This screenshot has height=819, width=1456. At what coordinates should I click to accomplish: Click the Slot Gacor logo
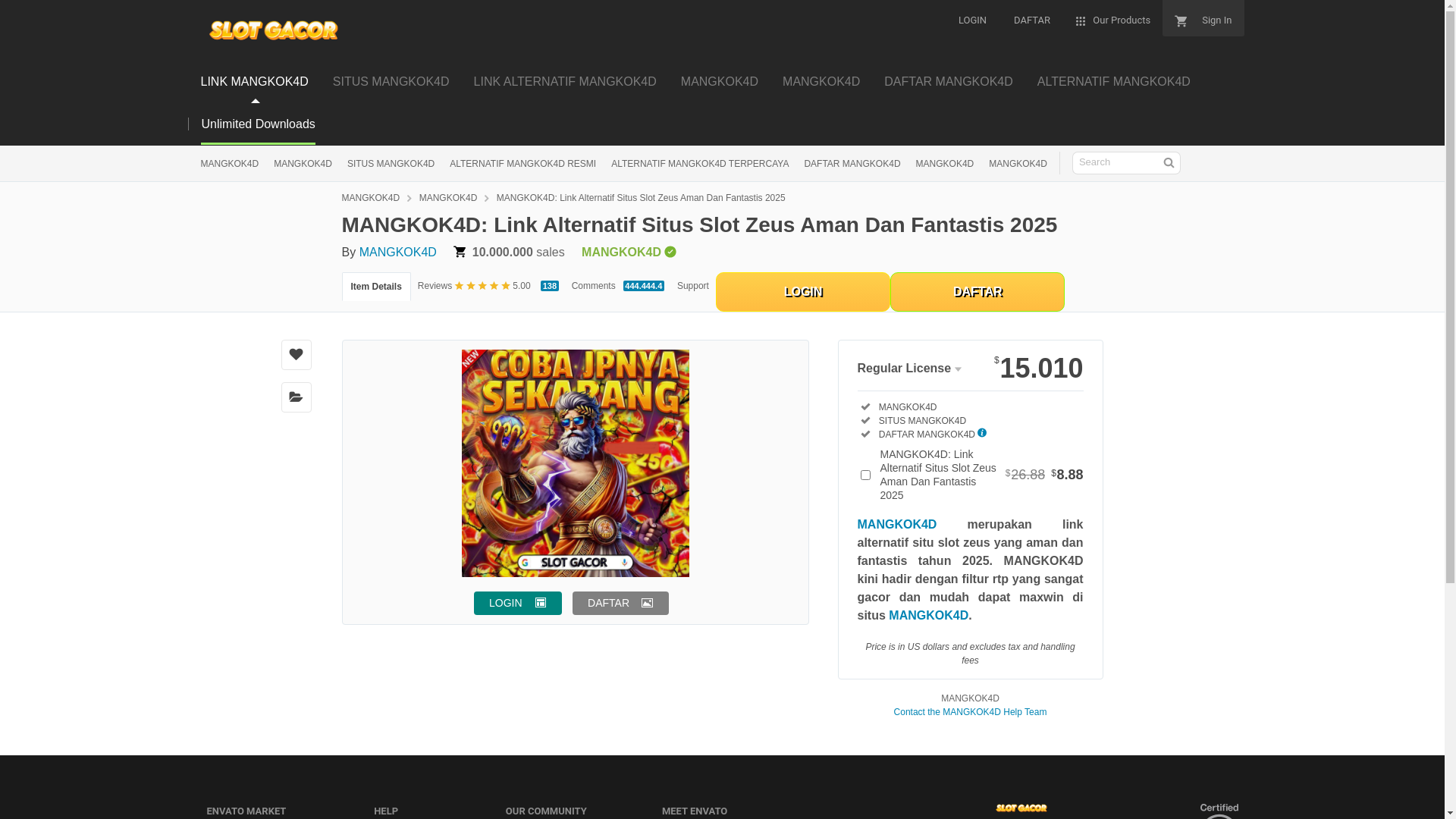[273, 30]
